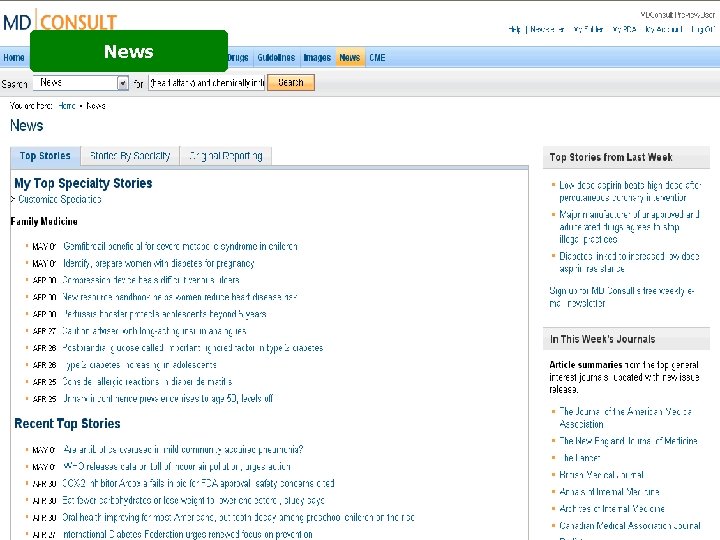Viewport: 720px width, 540px height.
Task: Open the Pertussis booster adolescents story
Action: (164, 314)
